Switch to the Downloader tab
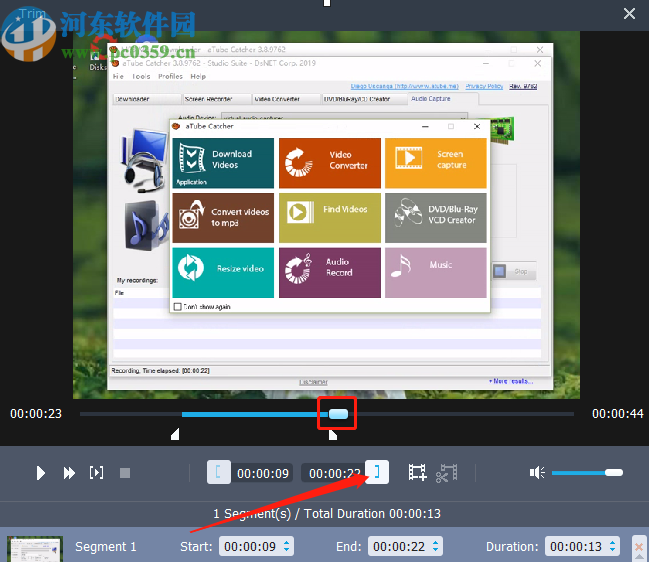 pyautogui.click(x=147, y=99)
